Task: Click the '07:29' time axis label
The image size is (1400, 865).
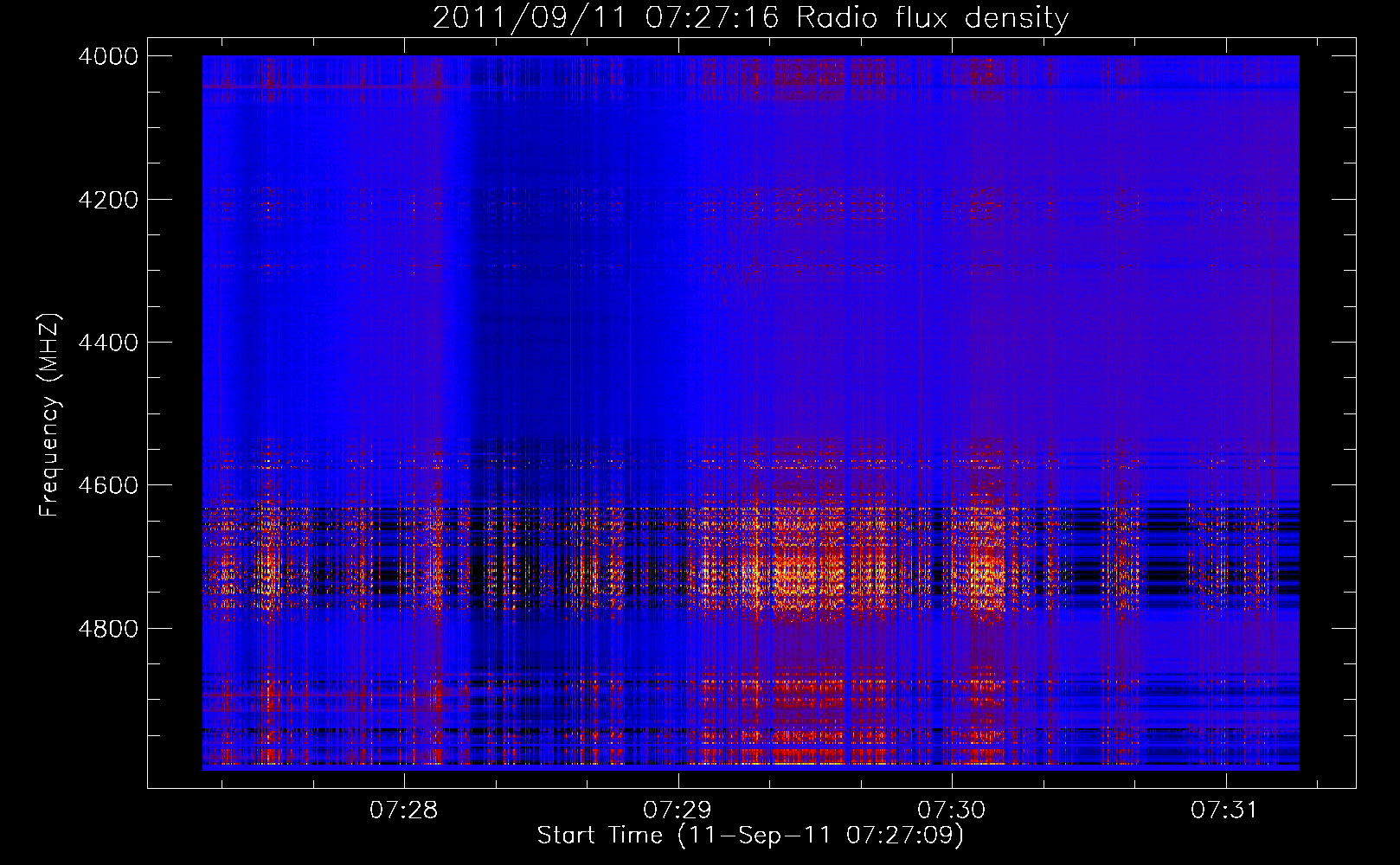Action: click(677, 811)
